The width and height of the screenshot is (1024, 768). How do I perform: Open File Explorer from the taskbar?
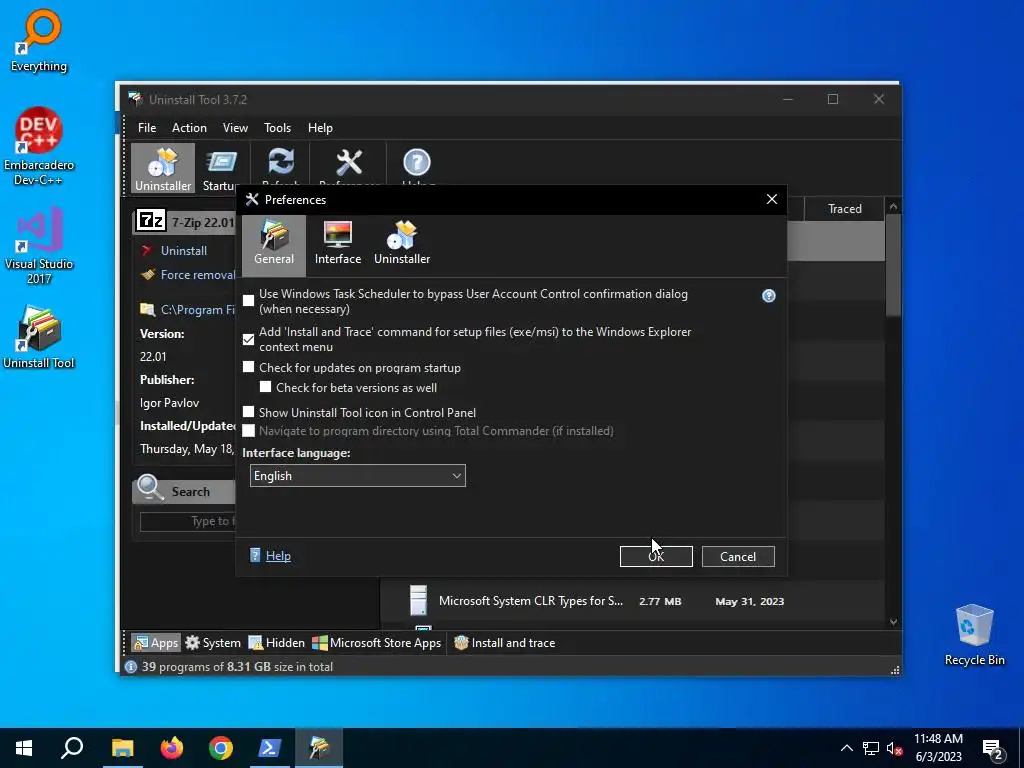[x=122, y=748]
